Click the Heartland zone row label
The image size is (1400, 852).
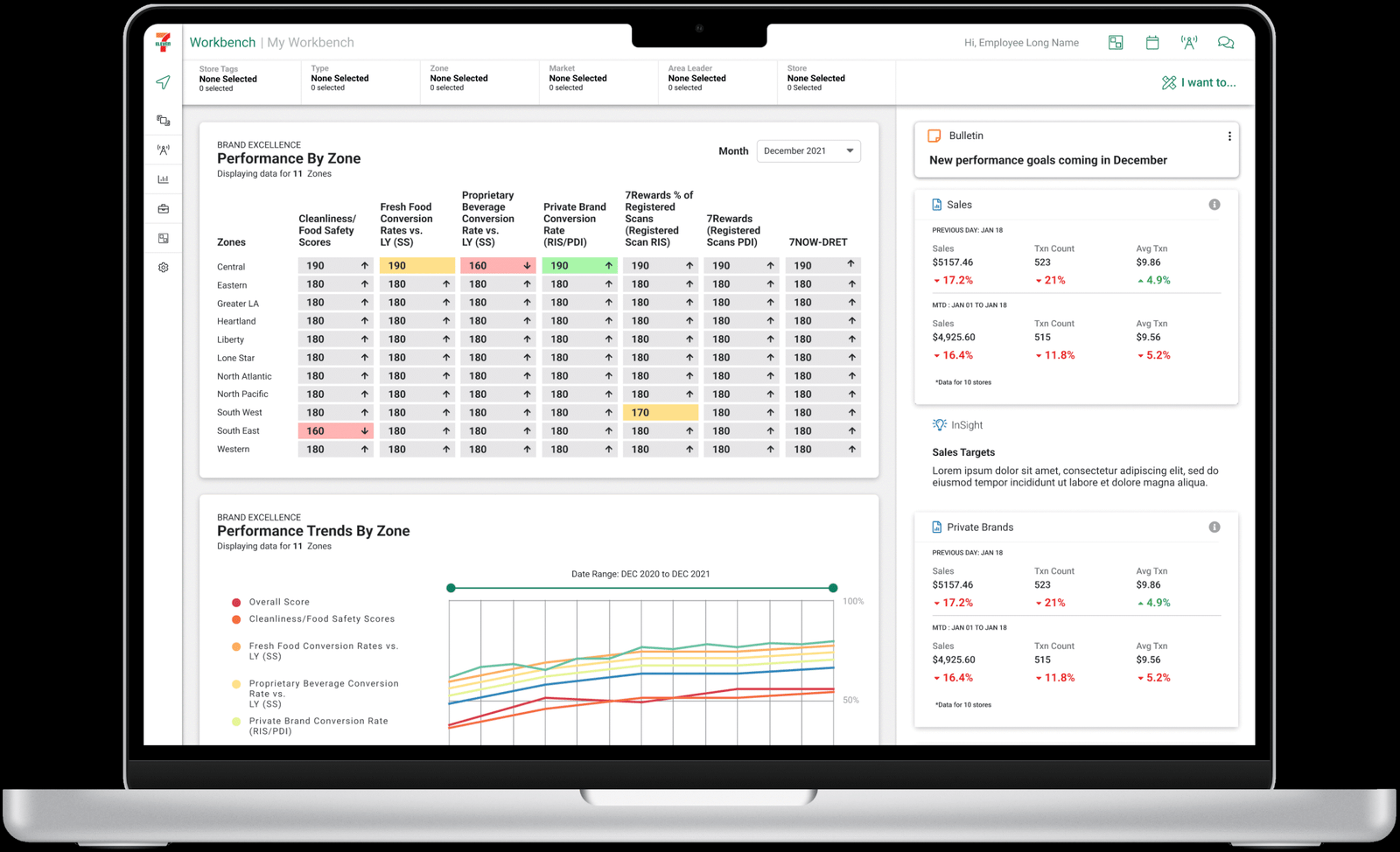(236, 321)
